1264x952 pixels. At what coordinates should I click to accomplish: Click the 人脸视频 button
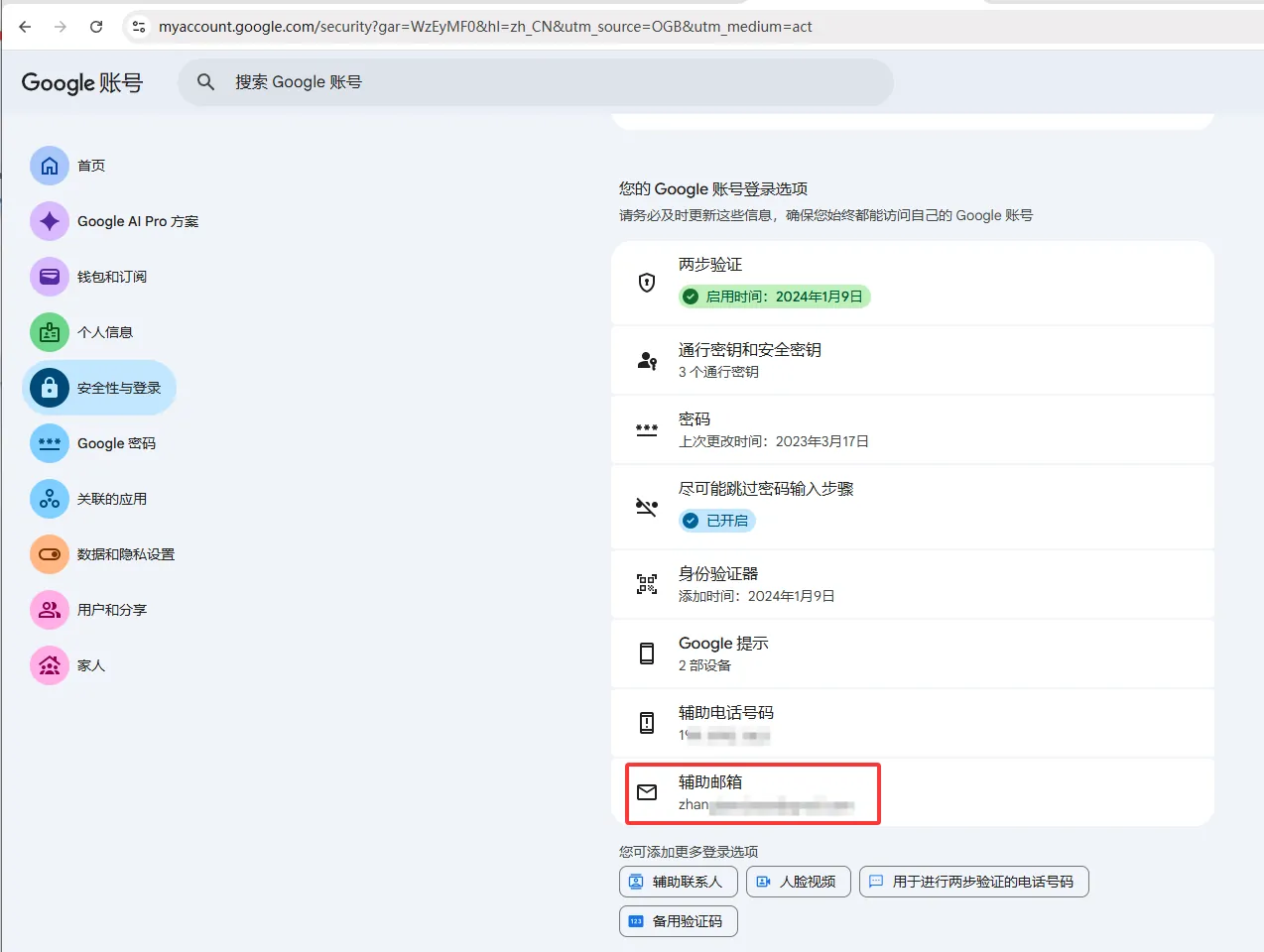(799, 882)
